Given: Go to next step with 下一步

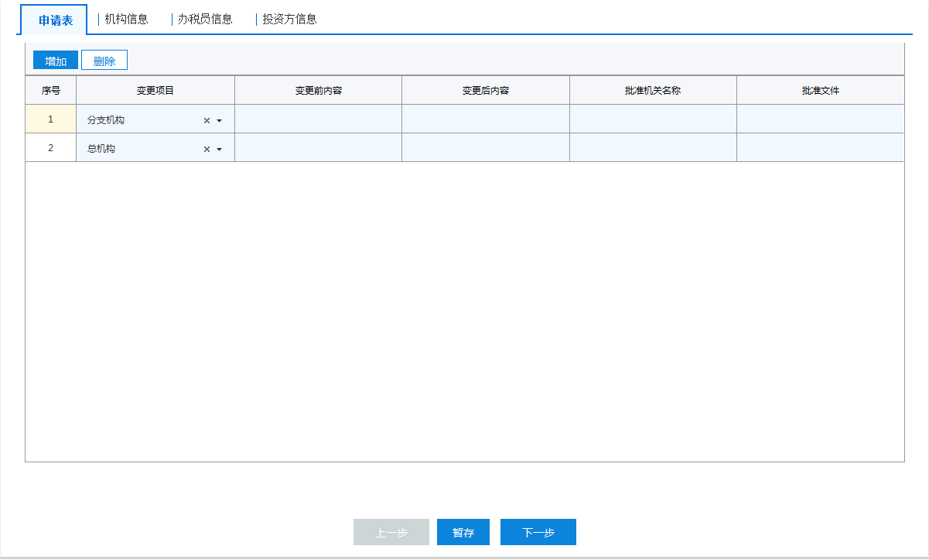Looking at the screenshot, I should (x=538, y=532).
